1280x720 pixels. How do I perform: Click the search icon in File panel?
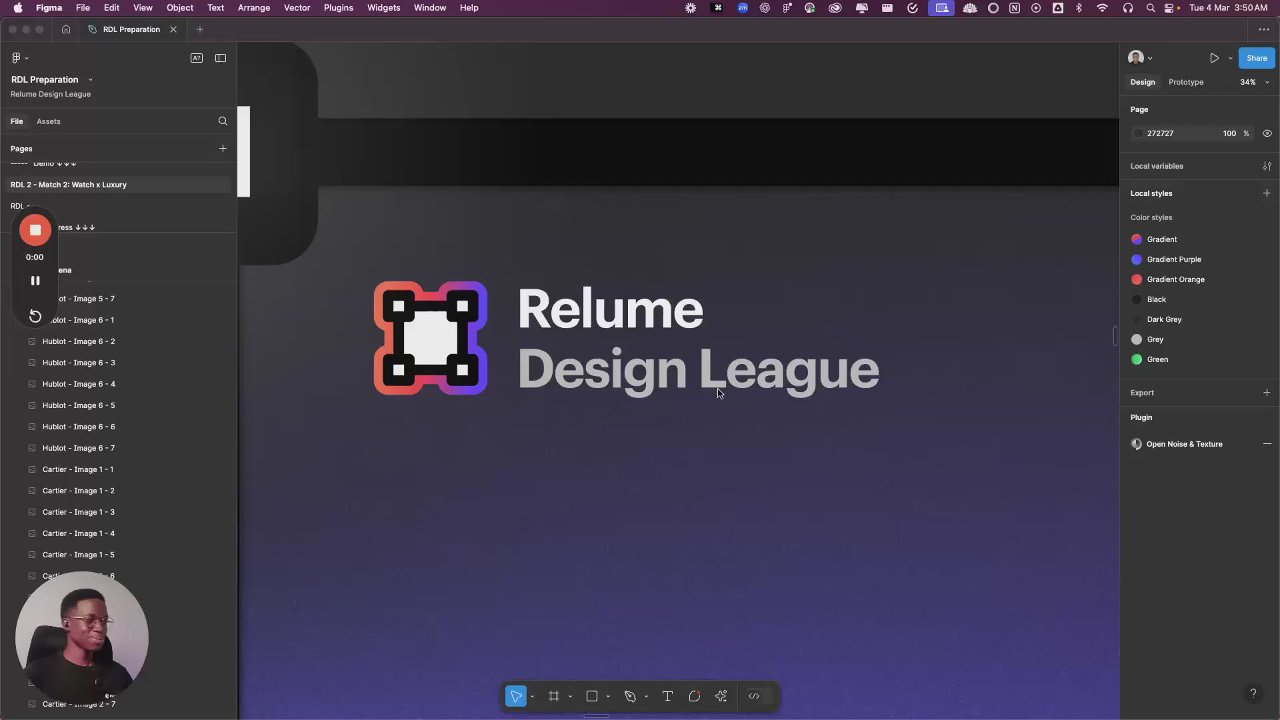pyautogui.click(x=222, y=121)
